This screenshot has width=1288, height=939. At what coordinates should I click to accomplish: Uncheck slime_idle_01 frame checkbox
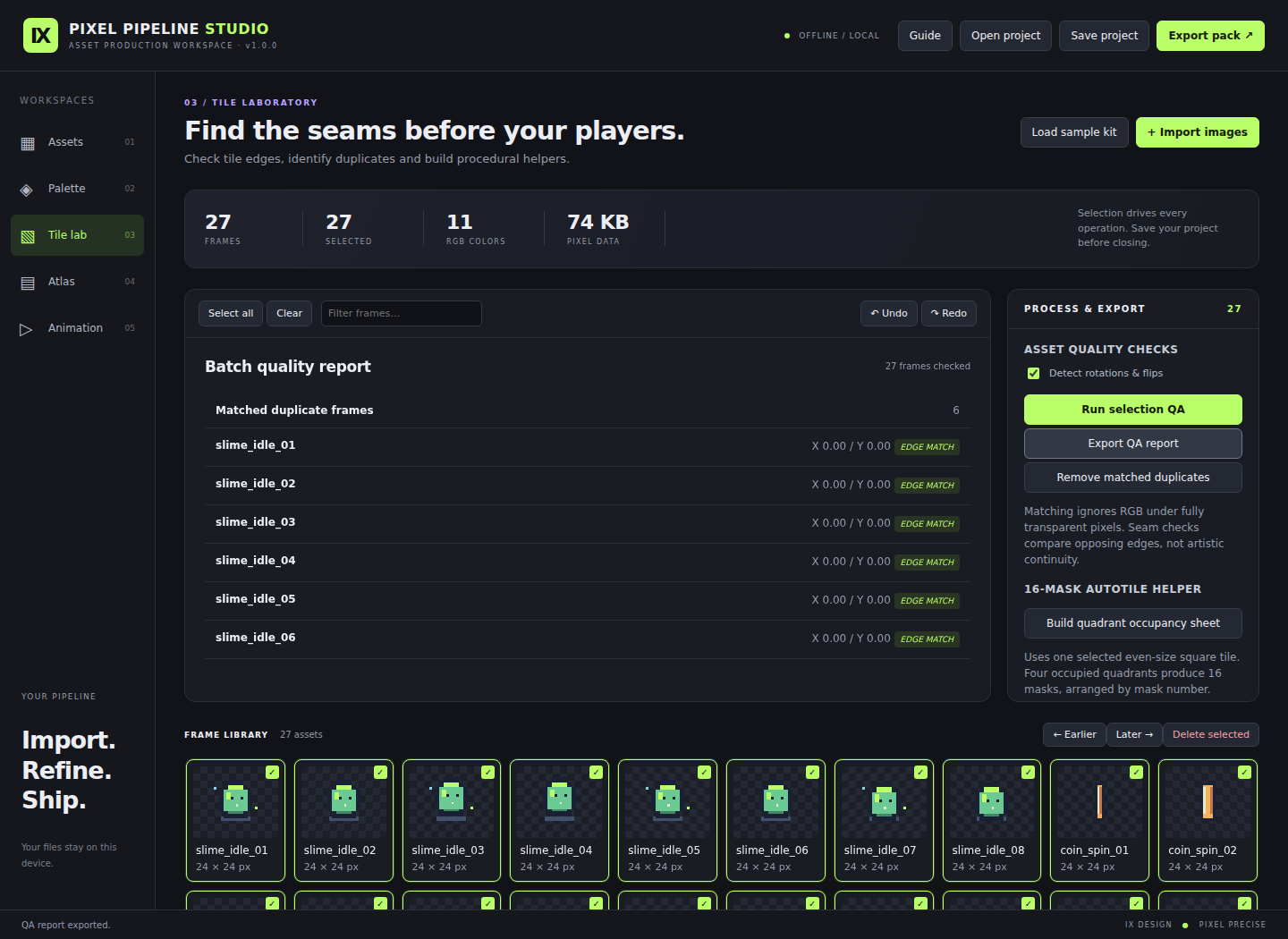tap(272, 772)
